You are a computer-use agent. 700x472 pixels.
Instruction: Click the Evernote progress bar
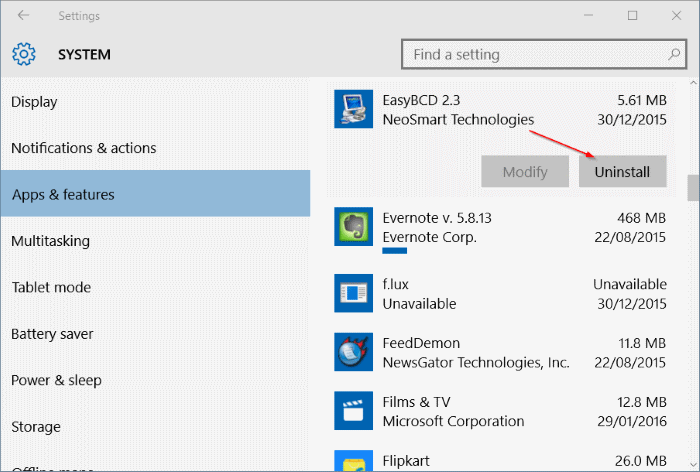pos(395,251)
